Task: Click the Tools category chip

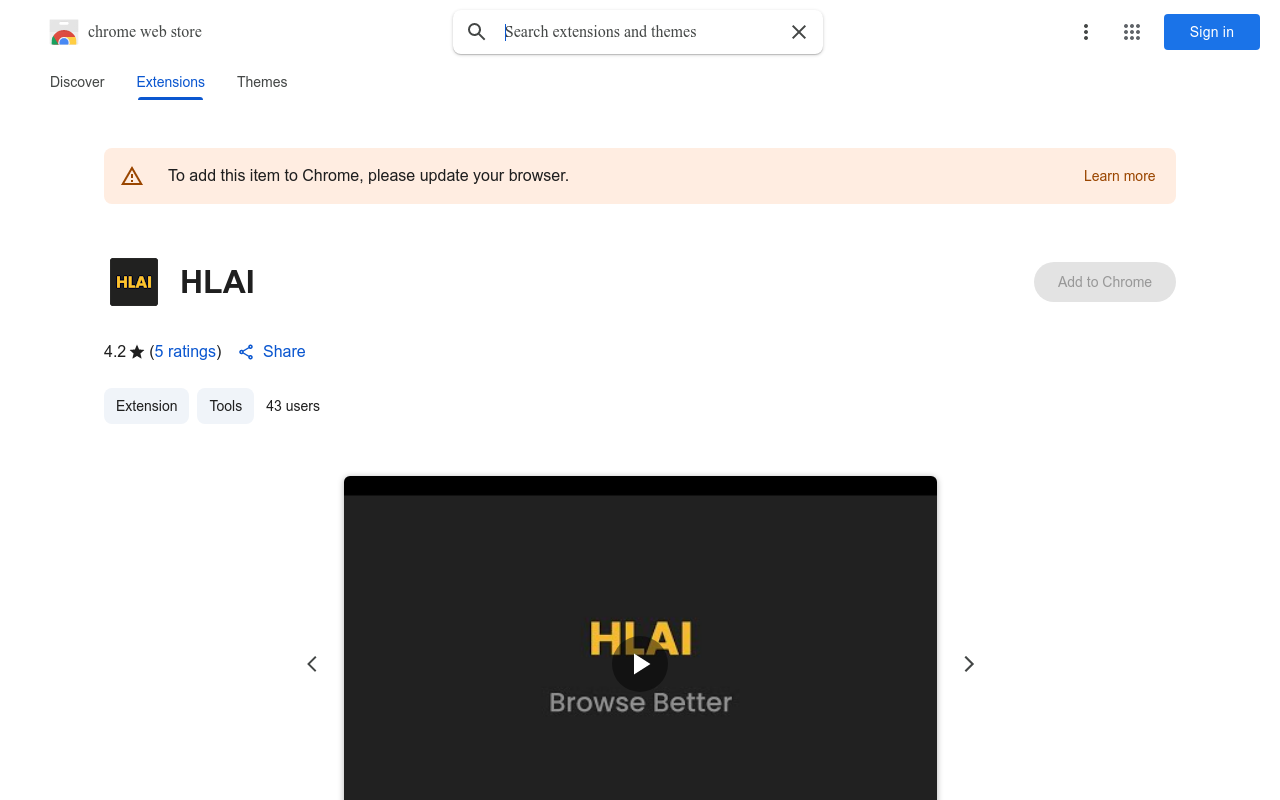Action: 225,406
